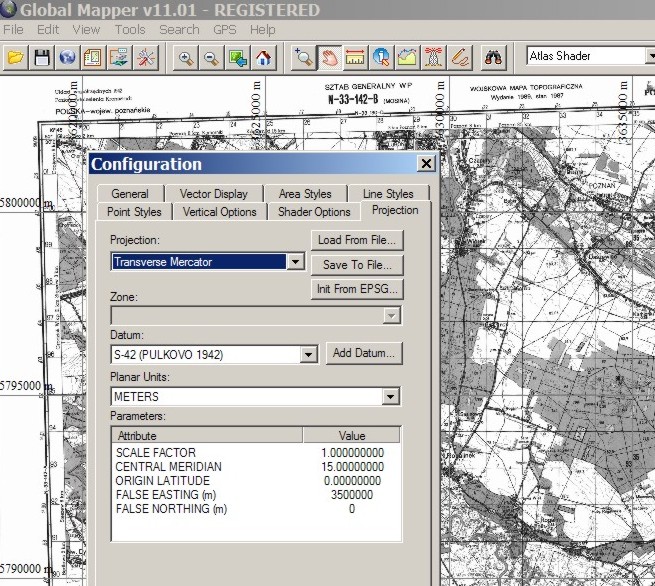Click the Attribute column header

pos(207,436)
